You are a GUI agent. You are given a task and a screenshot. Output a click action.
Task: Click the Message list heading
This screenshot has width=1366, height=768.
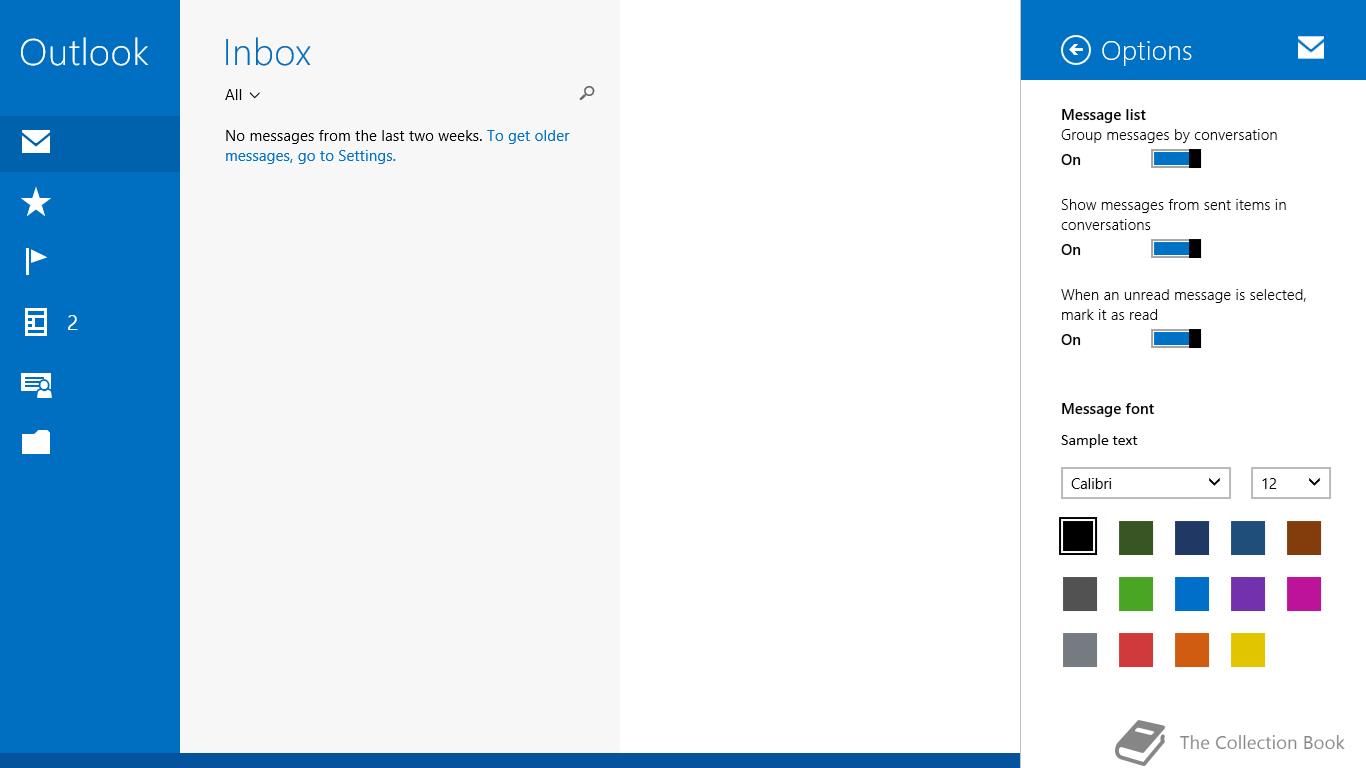pyautogui.click(x=1103, y=114)
